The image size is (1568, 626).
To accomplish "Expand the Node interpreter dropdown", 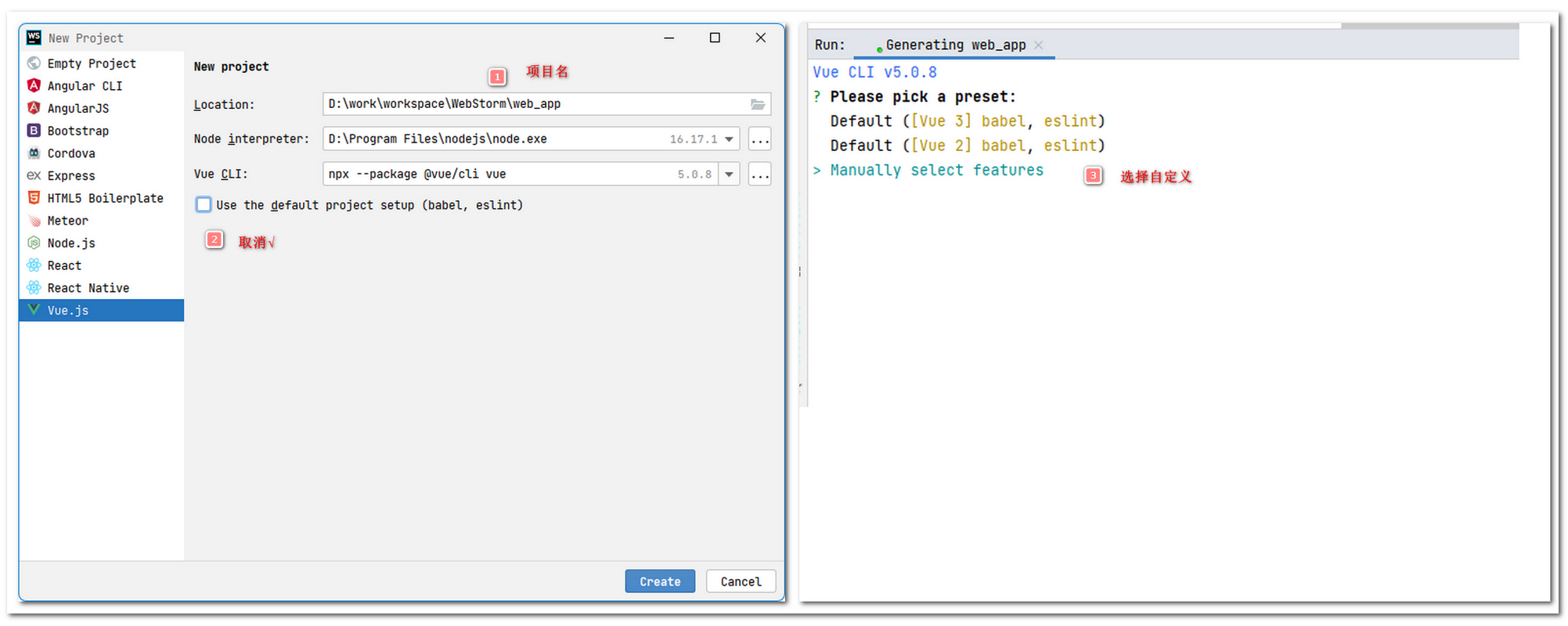I will [x=729, y=139].
